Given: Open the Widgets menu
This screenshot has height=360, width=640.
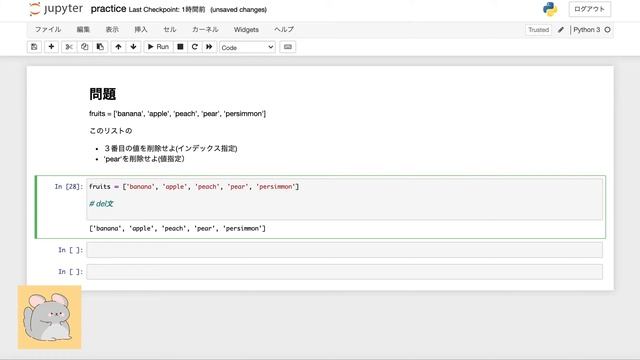Looking at the screenshot, I should (x=246, y=29).
